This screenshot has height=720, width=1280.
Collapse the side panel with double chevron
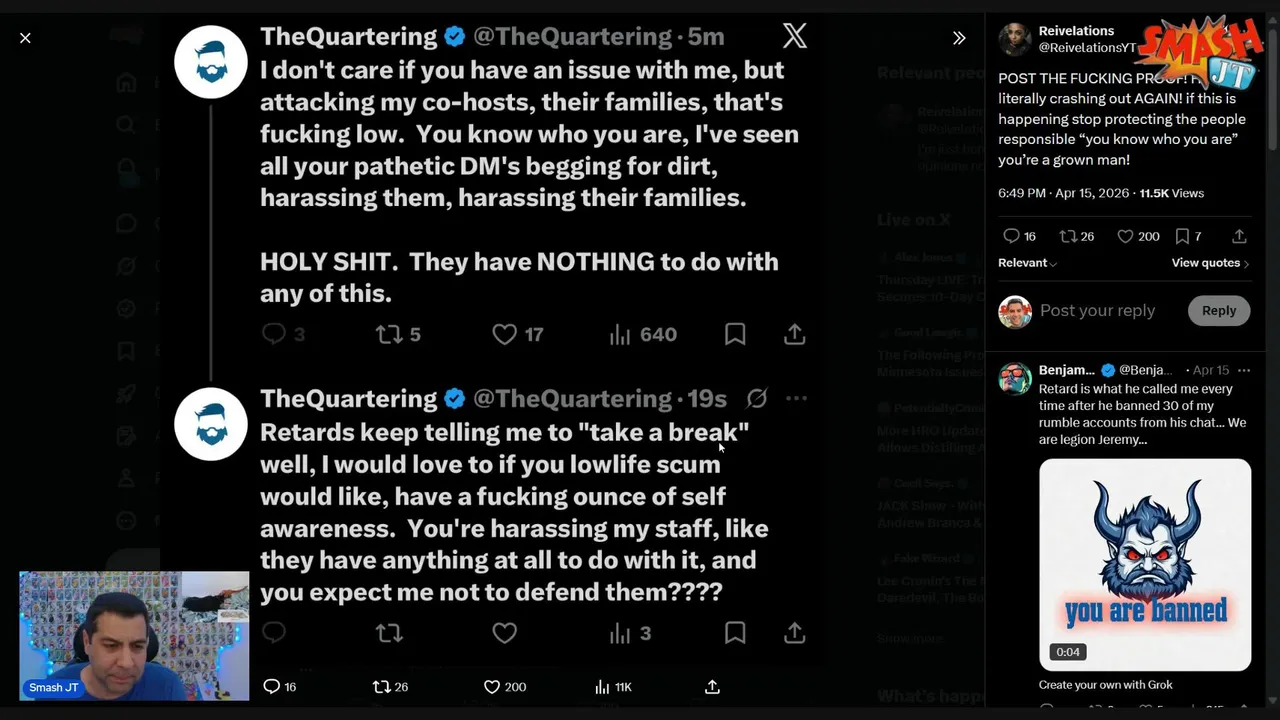click(x=958, y=38)
